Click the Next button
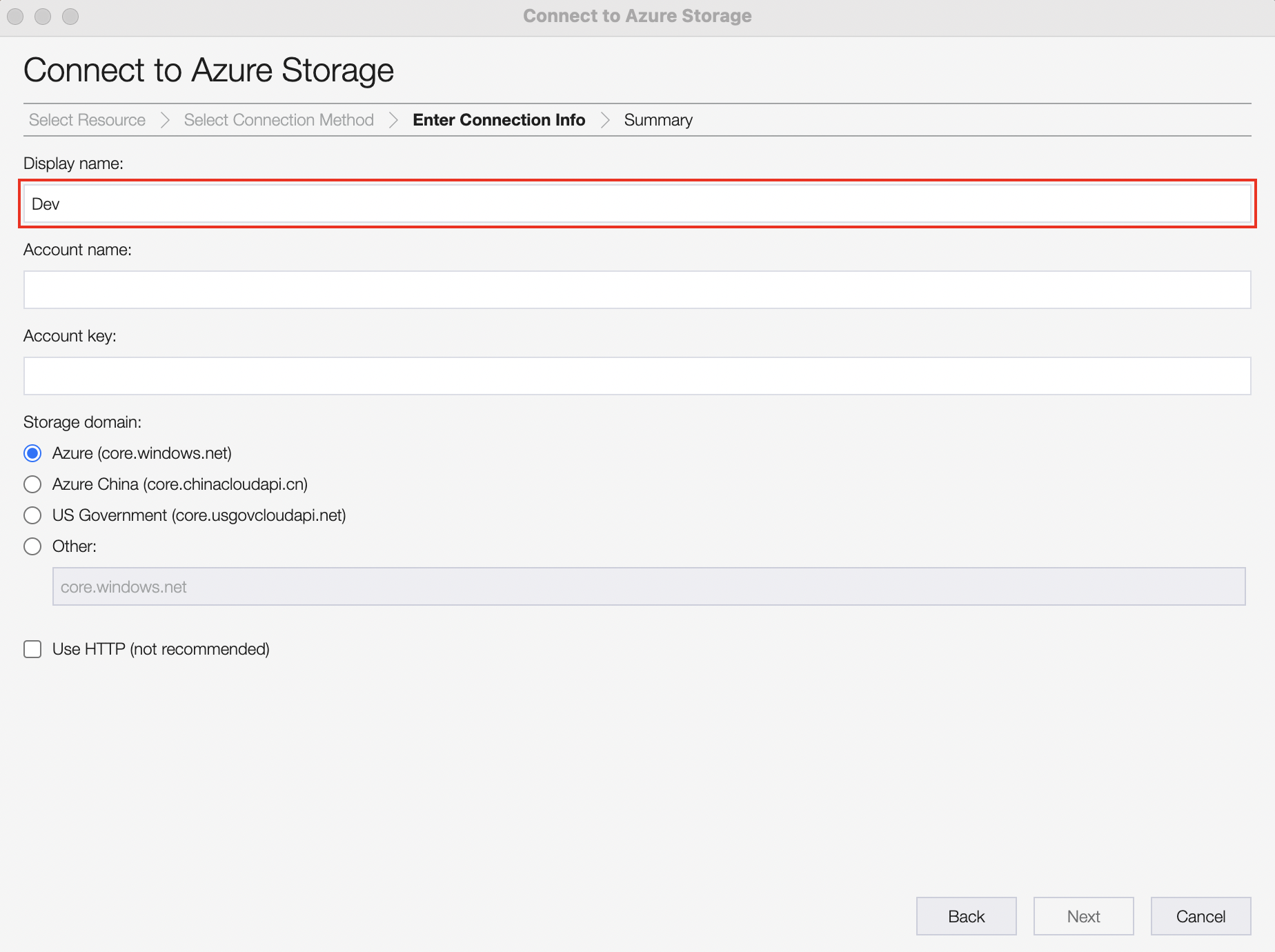Screen dimensions: 1275x952 click(1083, 916)
